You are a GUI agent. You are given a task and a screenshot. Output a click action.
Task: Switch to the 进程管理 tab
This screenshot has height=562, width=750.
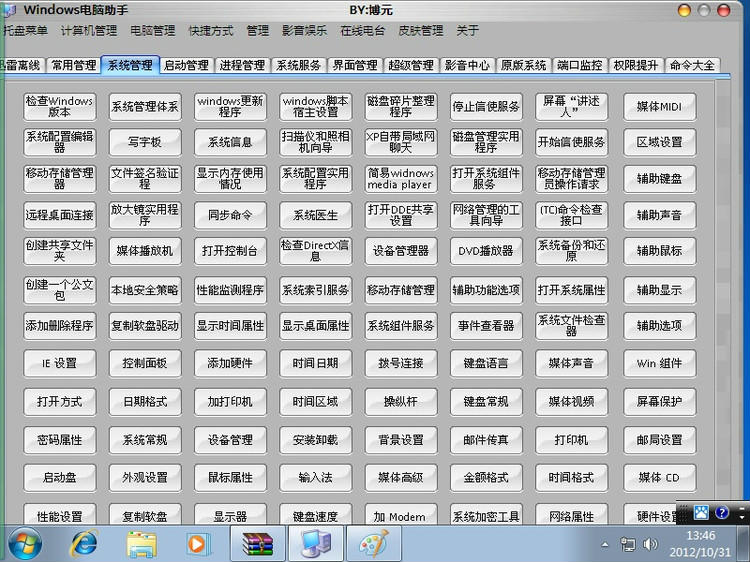point(243,65)
